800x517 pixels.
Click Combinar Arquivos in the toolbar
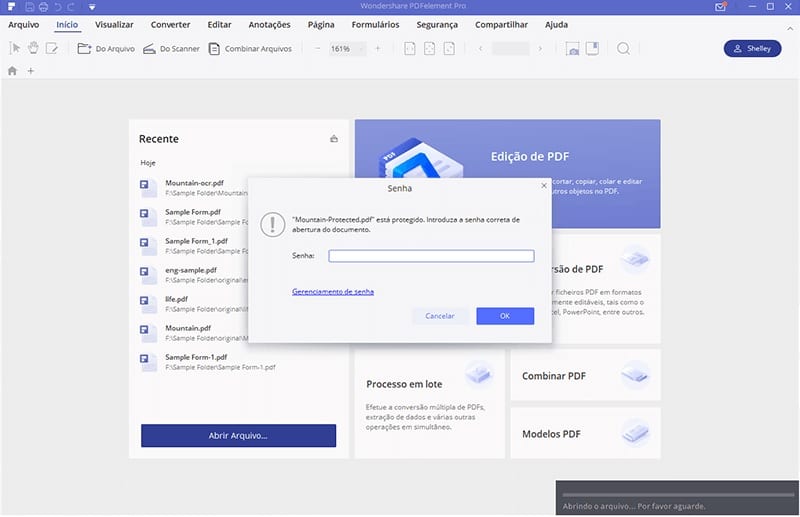tap(250, 48)
